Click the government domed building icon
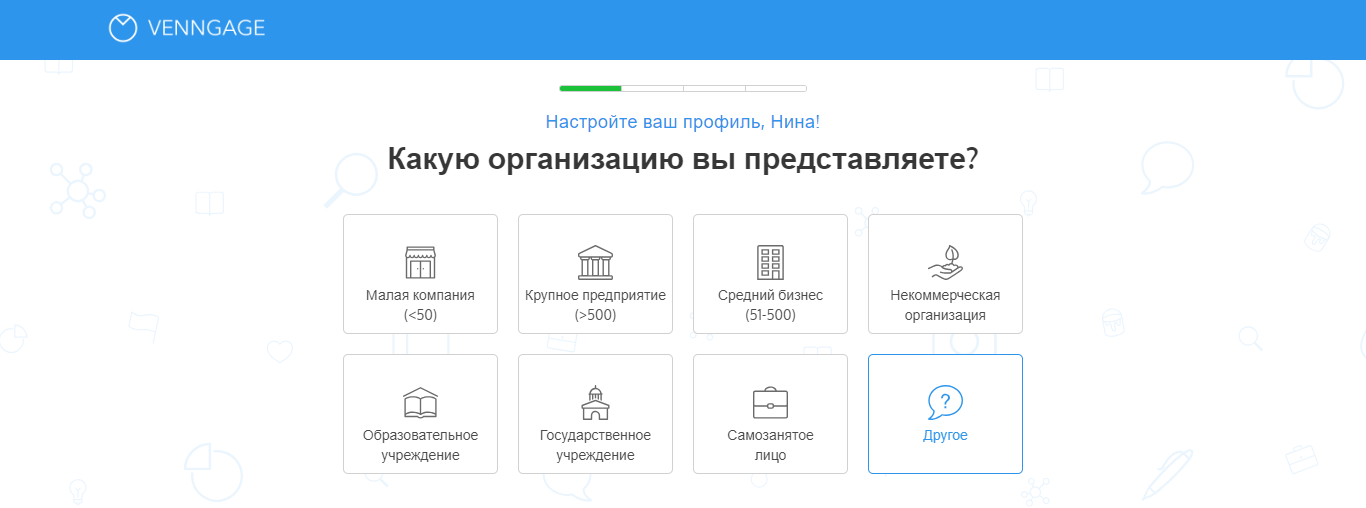1366x508 pixels. coord(595,403)
